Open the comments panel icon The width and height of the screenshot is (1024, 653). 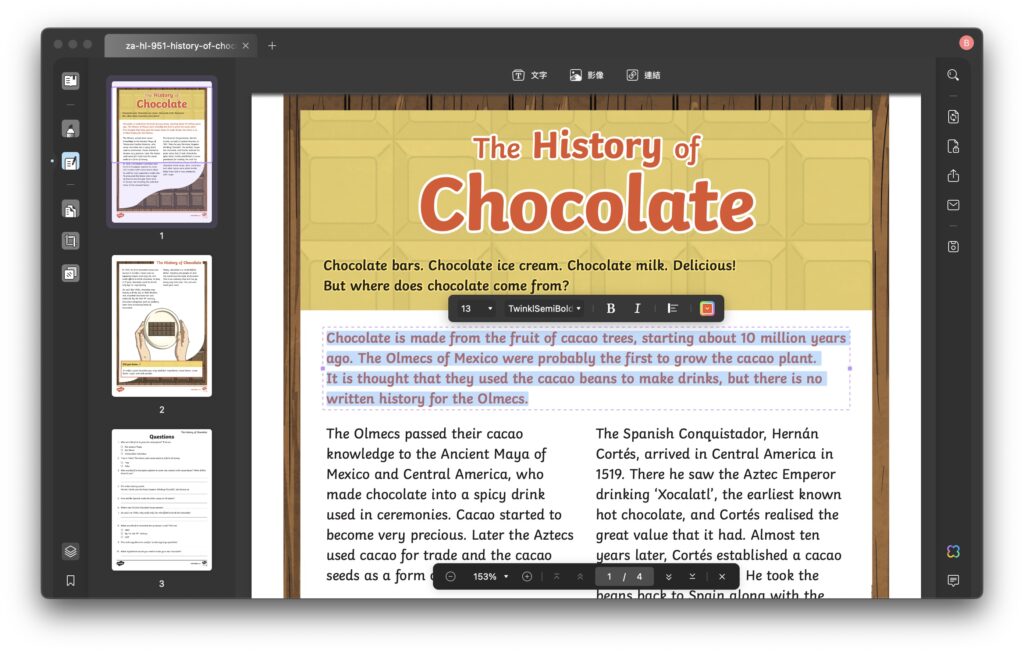953,581
